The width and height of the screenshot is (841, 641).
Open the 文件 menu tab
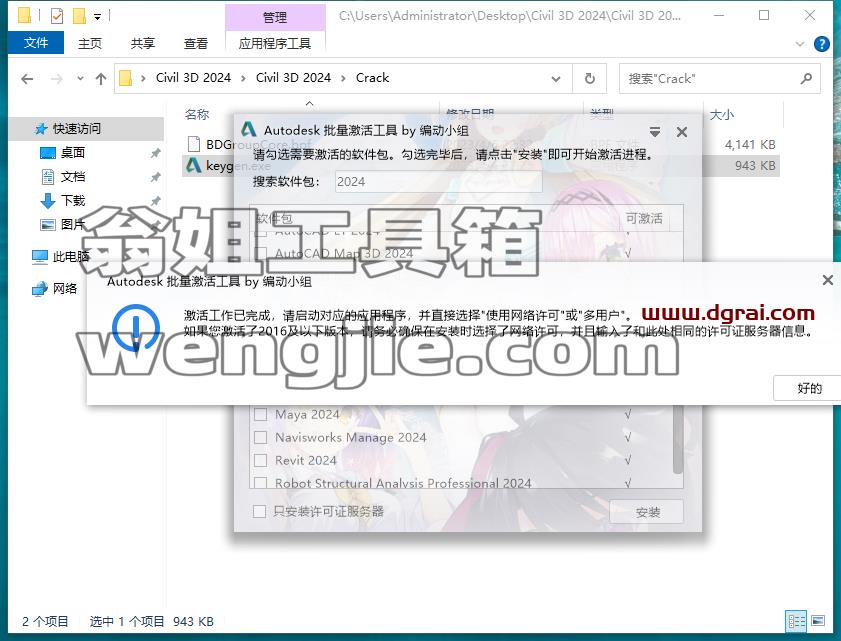point(35,43)
